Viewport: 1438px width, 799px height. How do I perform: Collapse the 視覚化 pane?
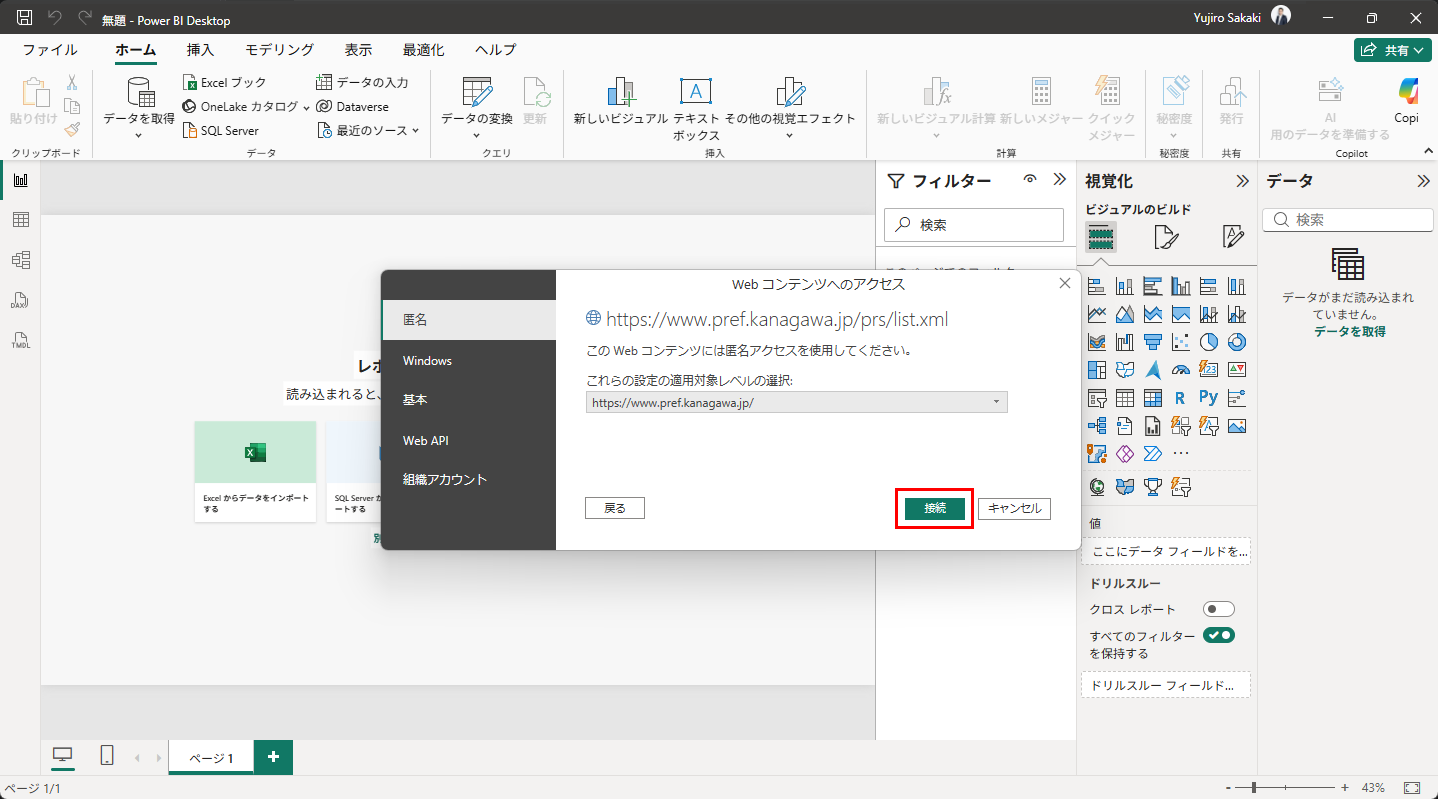tap(1242, 181)
